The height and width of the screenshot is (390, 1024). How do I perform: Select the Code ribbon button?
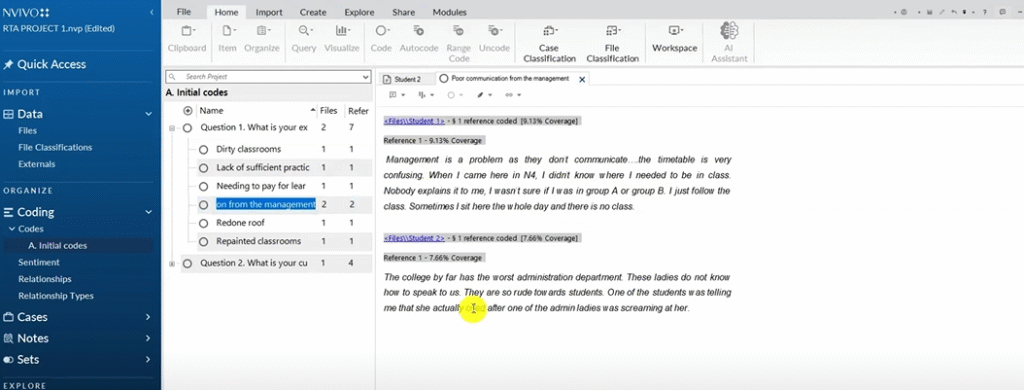[x=381, y=39]
